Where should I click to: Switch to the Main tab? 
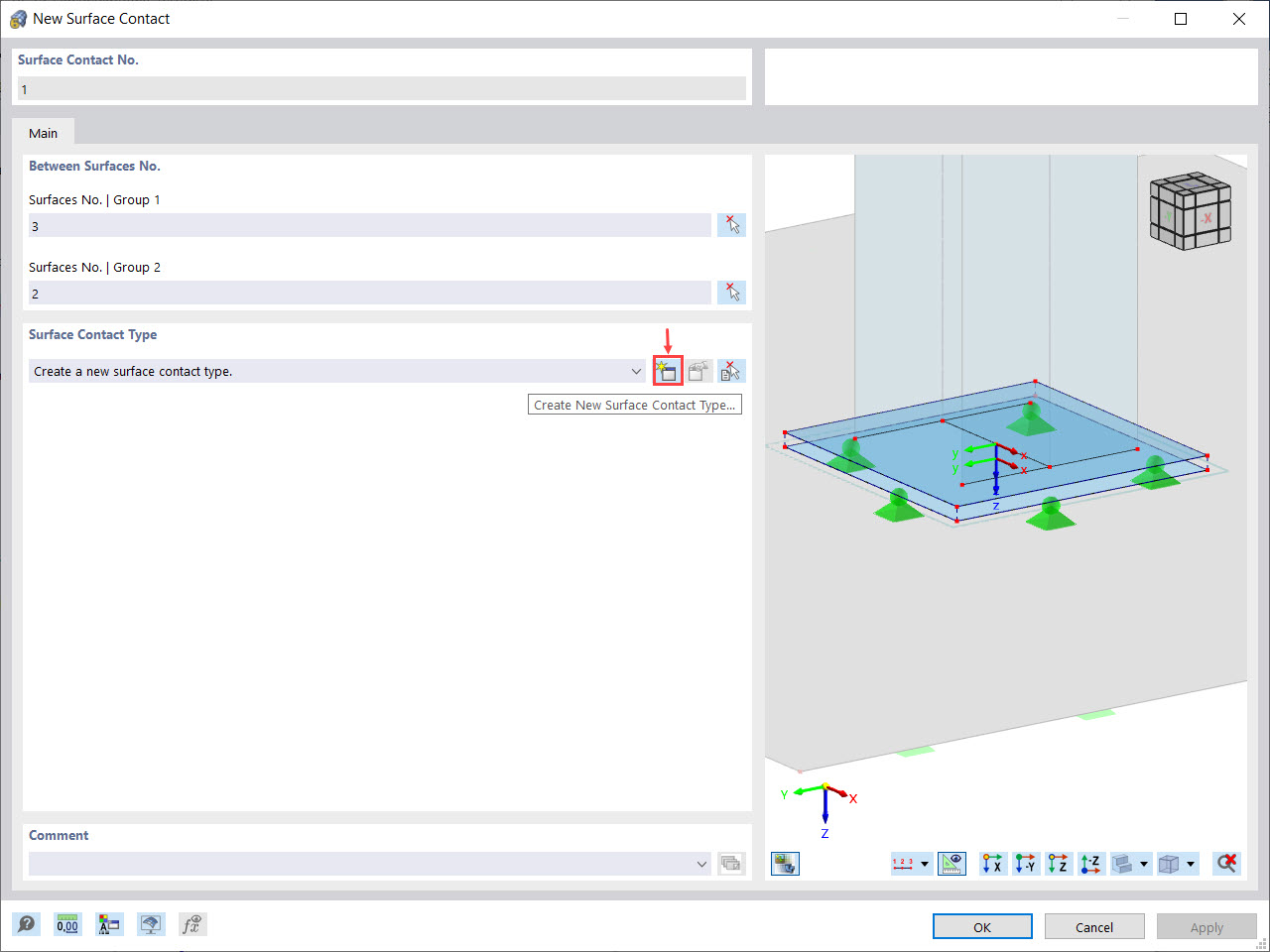(x=43, y=133)
